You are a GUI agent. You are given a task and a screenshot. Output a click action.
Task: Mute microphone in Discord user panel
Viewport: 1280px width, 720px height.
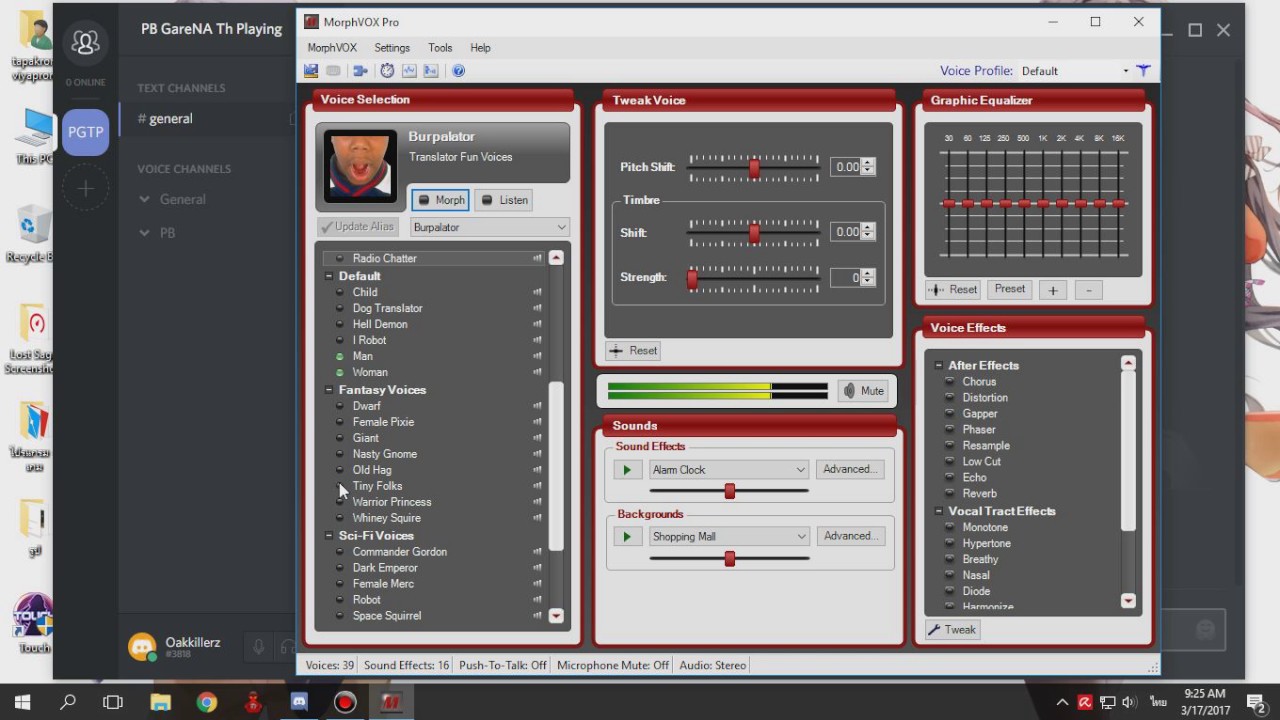click(x=258, y=647)
